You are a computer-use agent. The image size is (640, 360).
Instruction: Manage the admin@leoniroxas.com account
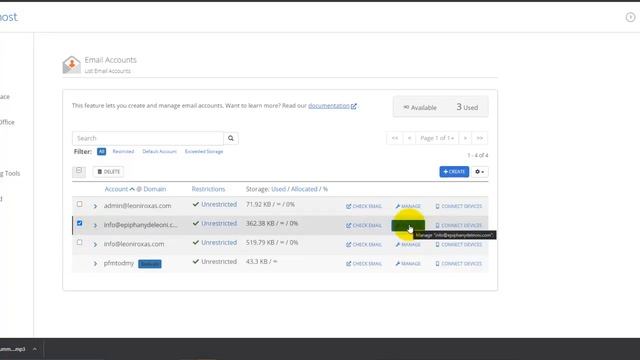tap(408, 206)
